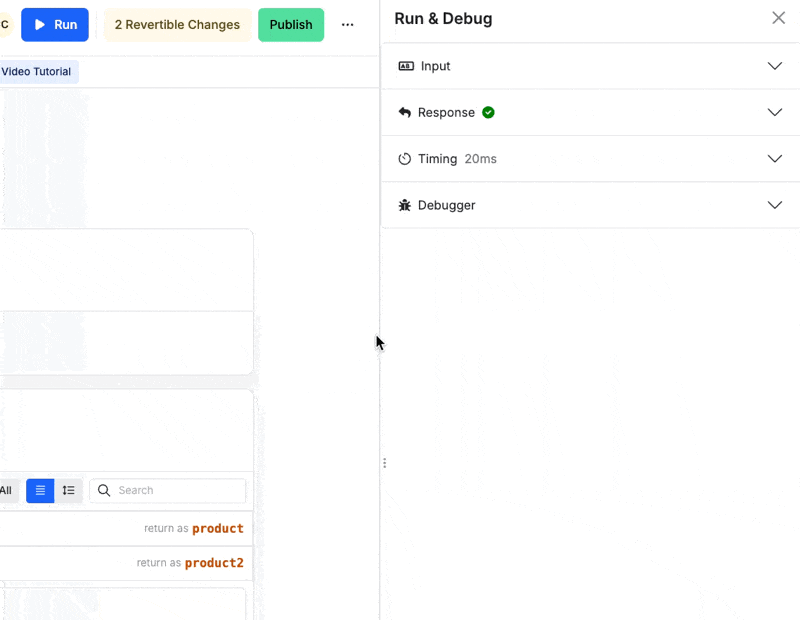The image size is (800, 620).
Task: Expand the Response section chevron
Action: 775,112
